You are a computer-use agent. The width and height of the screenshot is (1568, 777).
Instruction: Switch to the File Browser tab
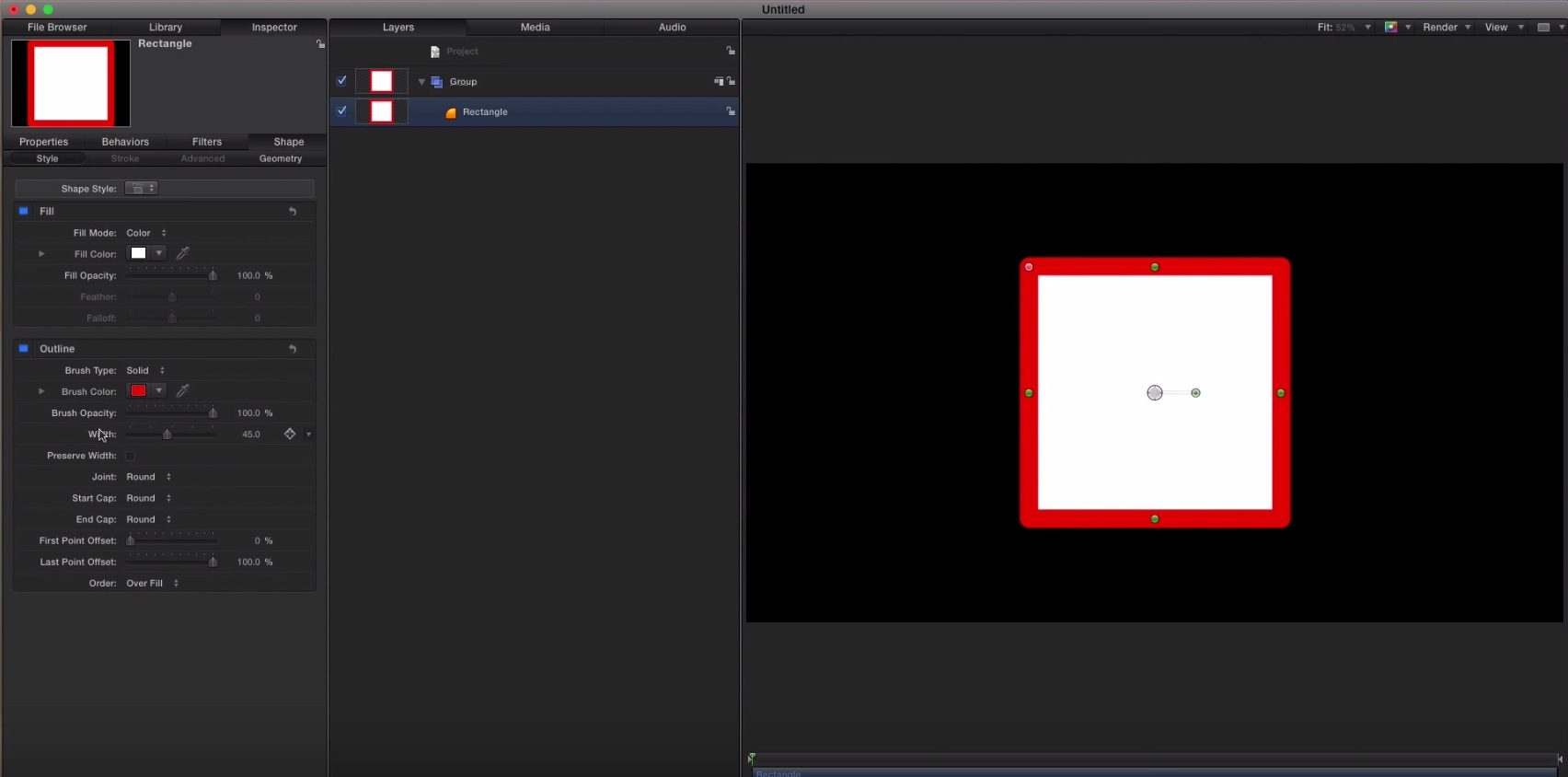tap(57, 28)
